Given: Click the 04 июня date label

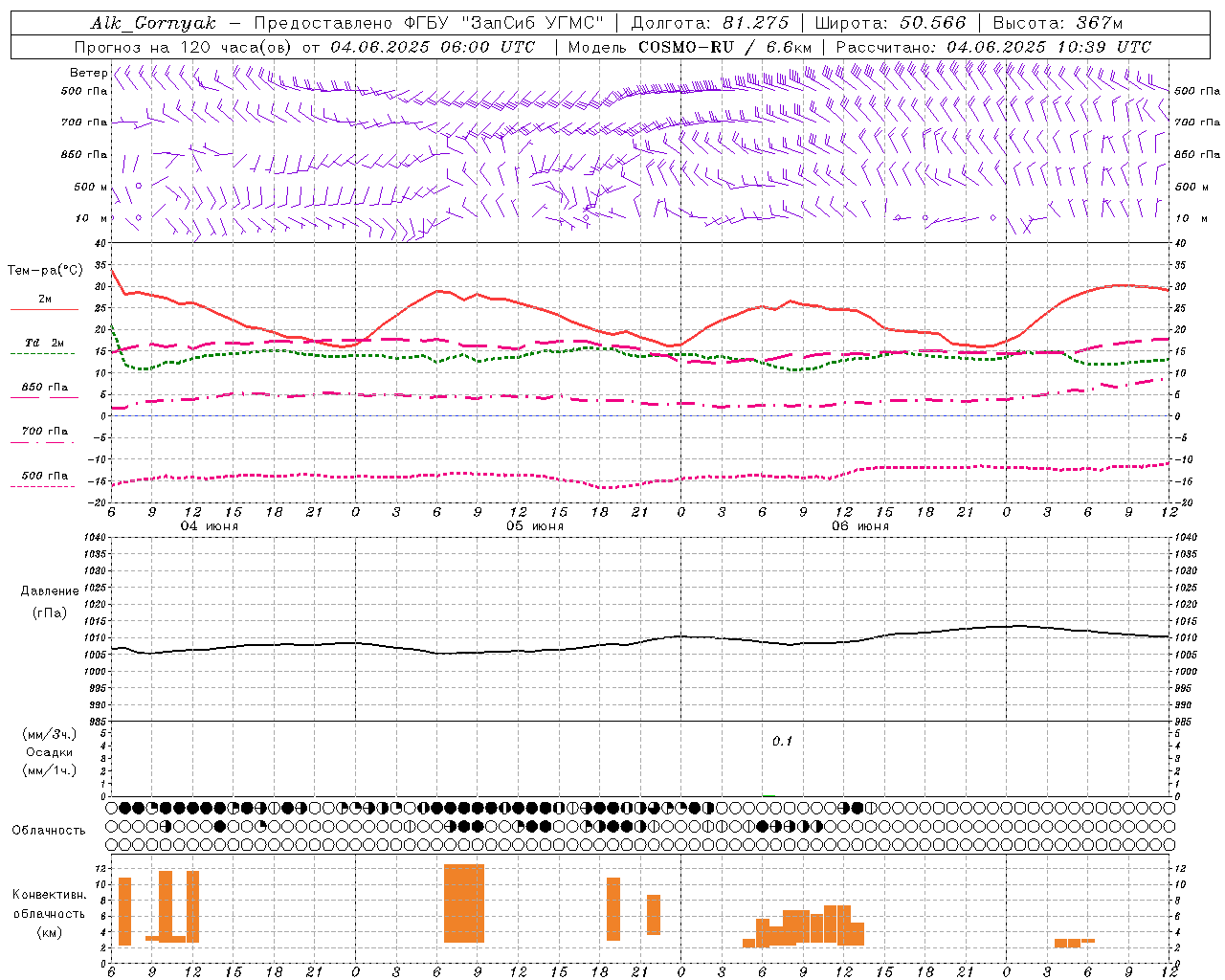Looking at the screenshot, I should point(210,526).
